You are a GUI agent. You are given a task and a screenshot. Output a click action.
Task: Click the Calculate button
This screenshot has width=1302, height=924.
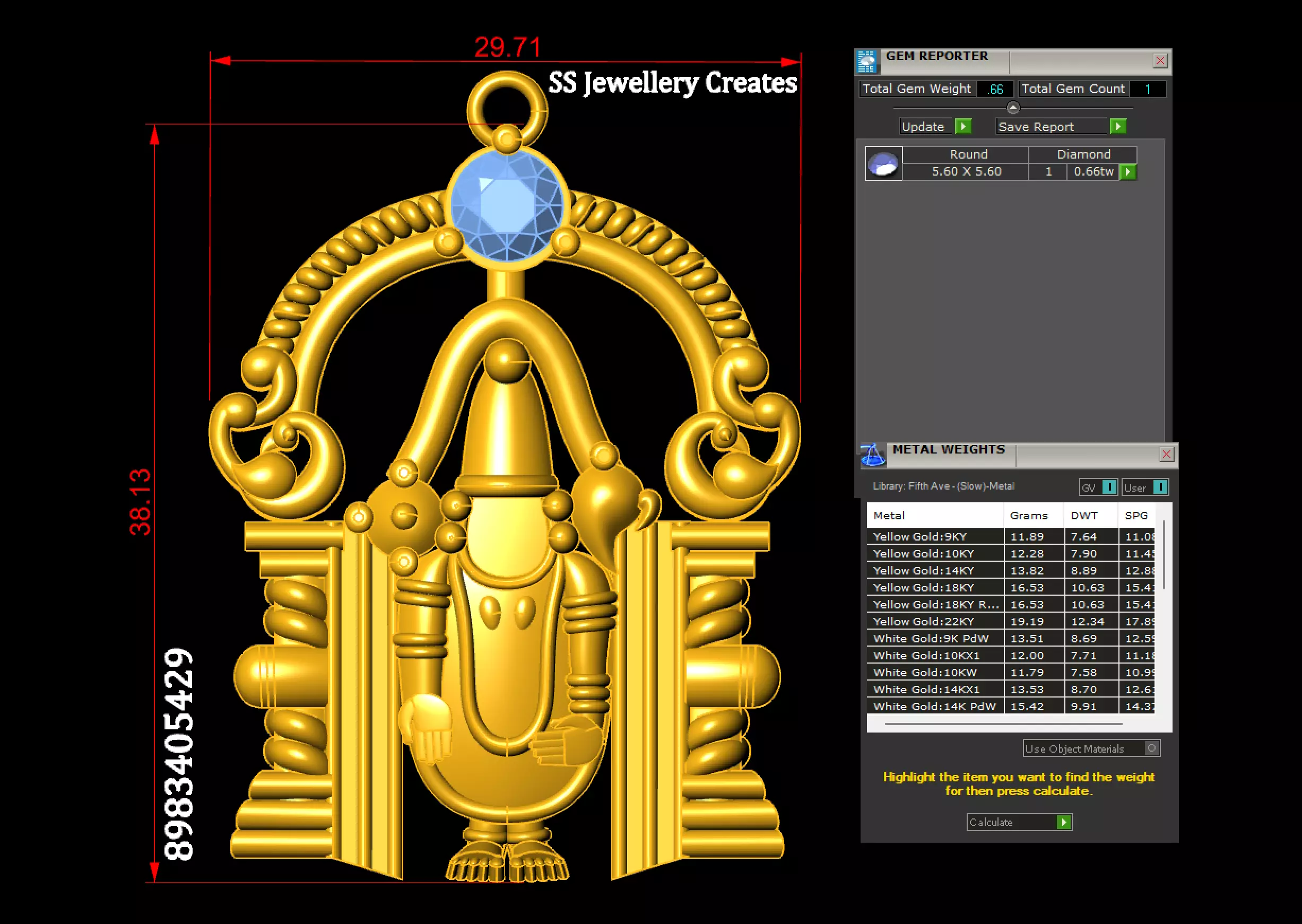1019,822
